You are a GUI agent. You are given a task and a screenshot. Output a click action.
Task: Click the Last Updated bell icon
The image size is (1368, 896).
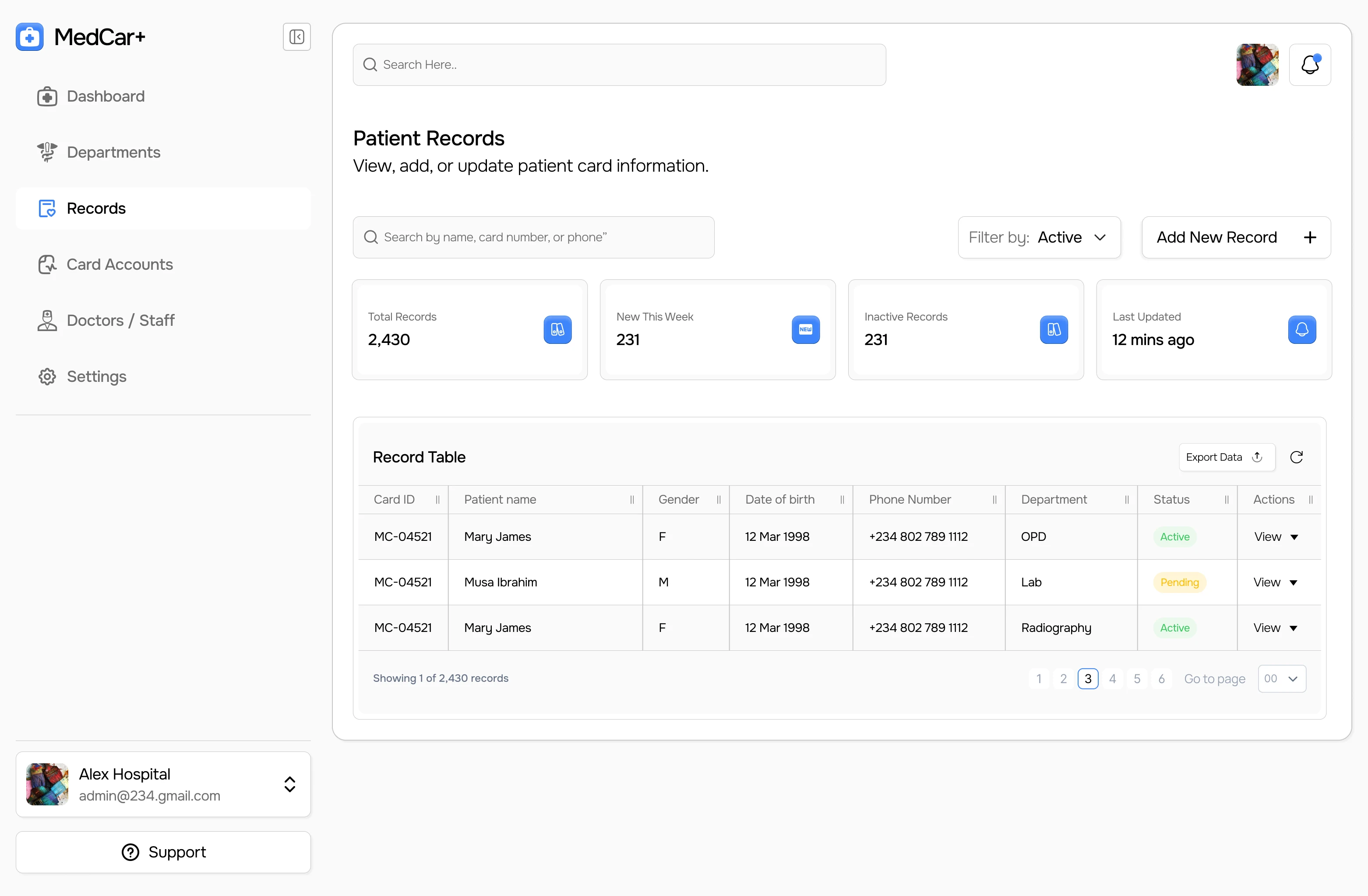click(x=1301, y=329)
